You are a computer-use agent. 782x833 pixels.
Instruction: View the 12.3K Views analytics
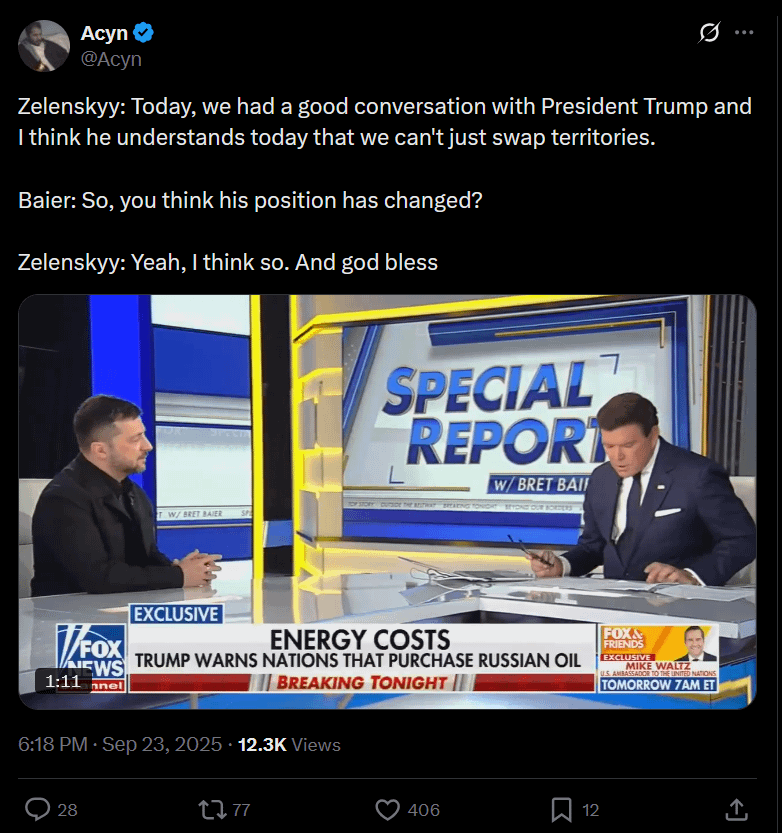(289, 745)
